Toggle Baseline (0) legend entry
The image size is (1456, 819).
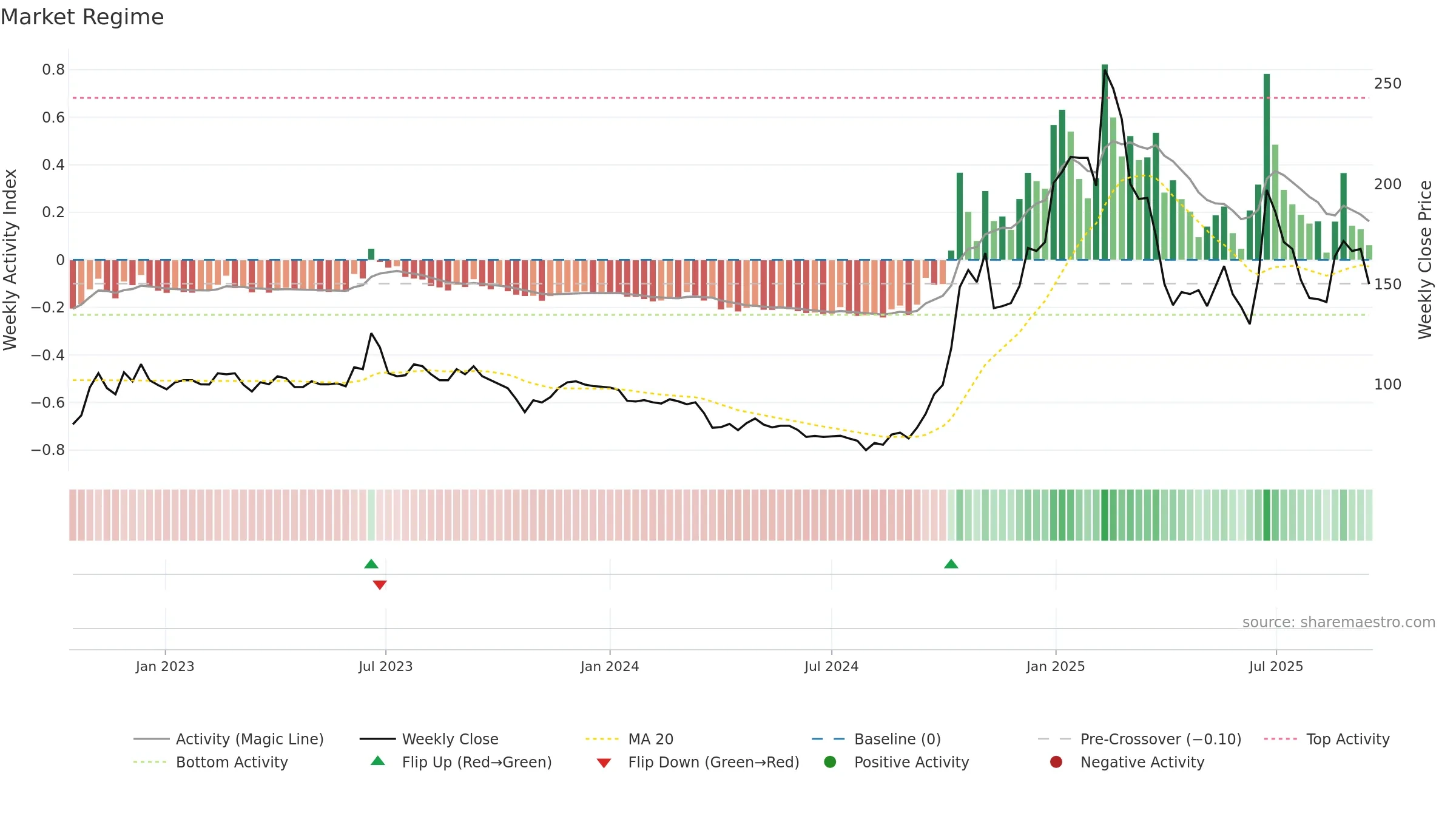[x=876, y=739]
